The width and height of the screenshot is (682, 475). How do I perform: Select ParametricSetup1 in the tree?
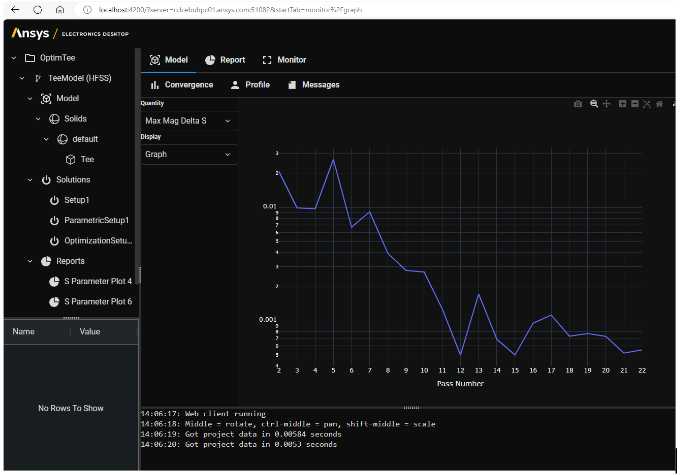(x=97, y=221)
